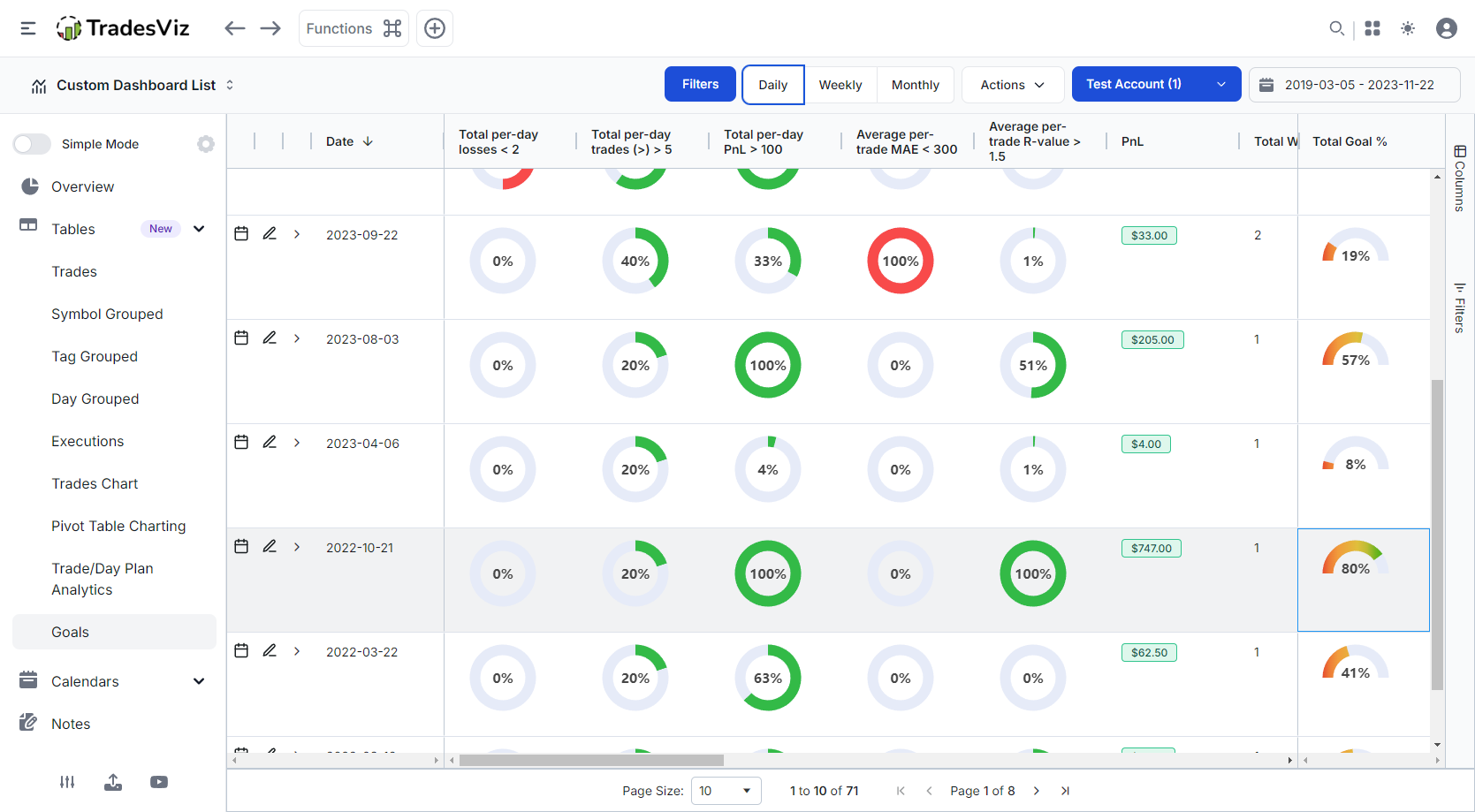Image resolution: width=1475 pixels, height=812 pixels.
Task: Open the Actions dropdown
Action: pyautogui.click(x=1013, y=85)
